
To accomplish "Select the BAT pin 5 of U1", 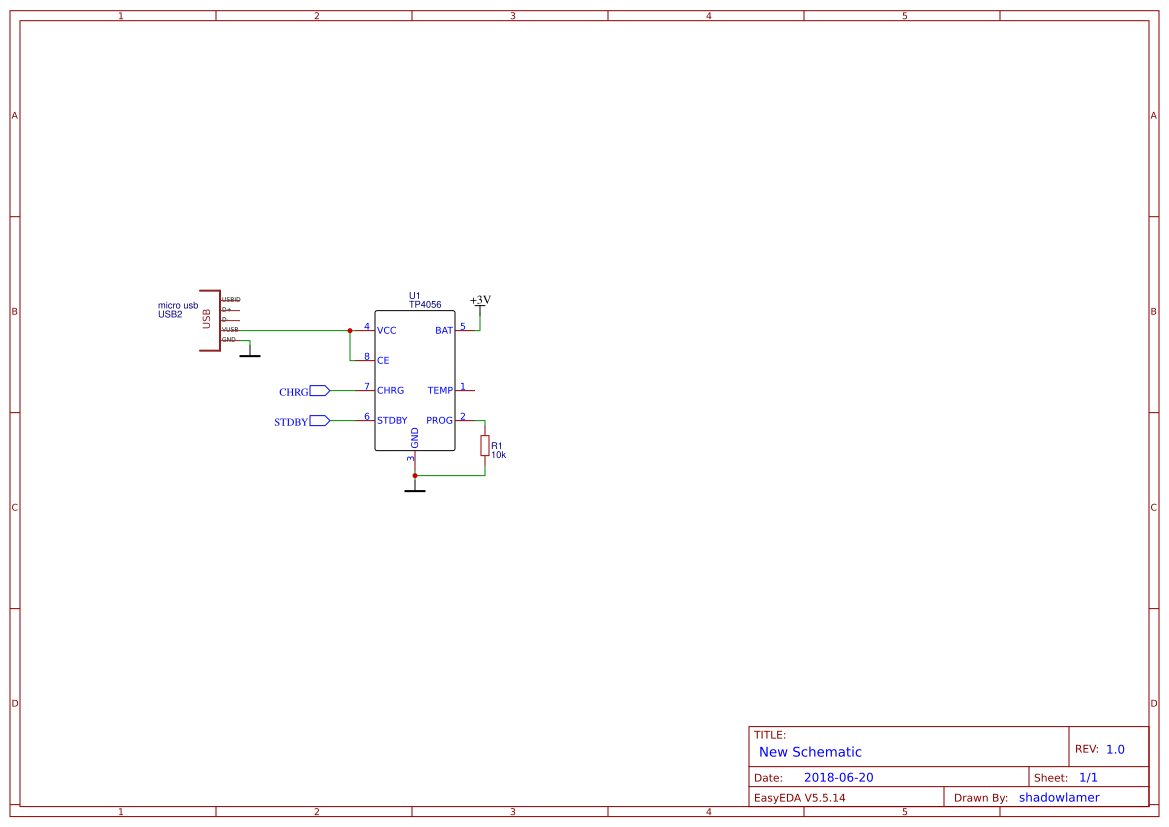I will click(465, 328).
